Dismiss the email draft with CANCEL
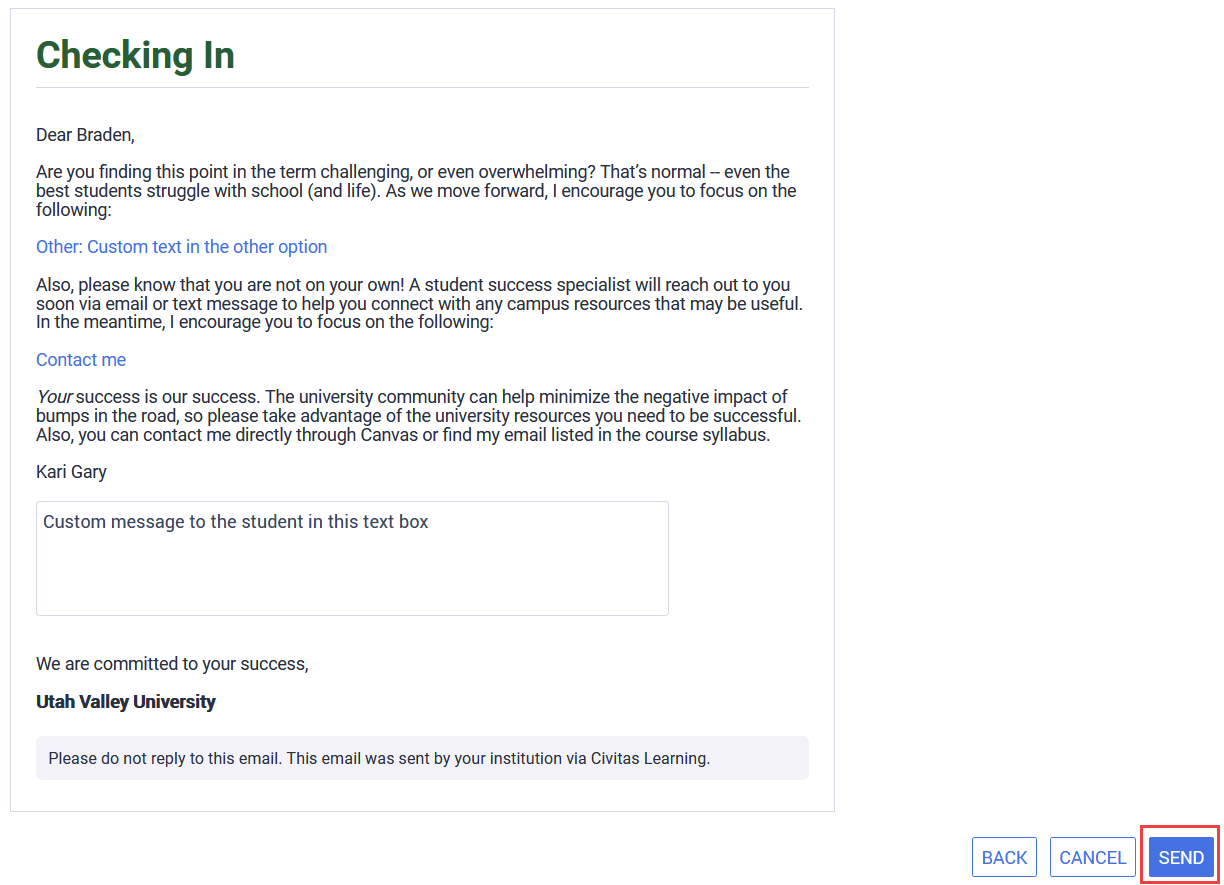Image resolution: width=1224 pixels, height=885 pixels. click(x=1092, y=857)
